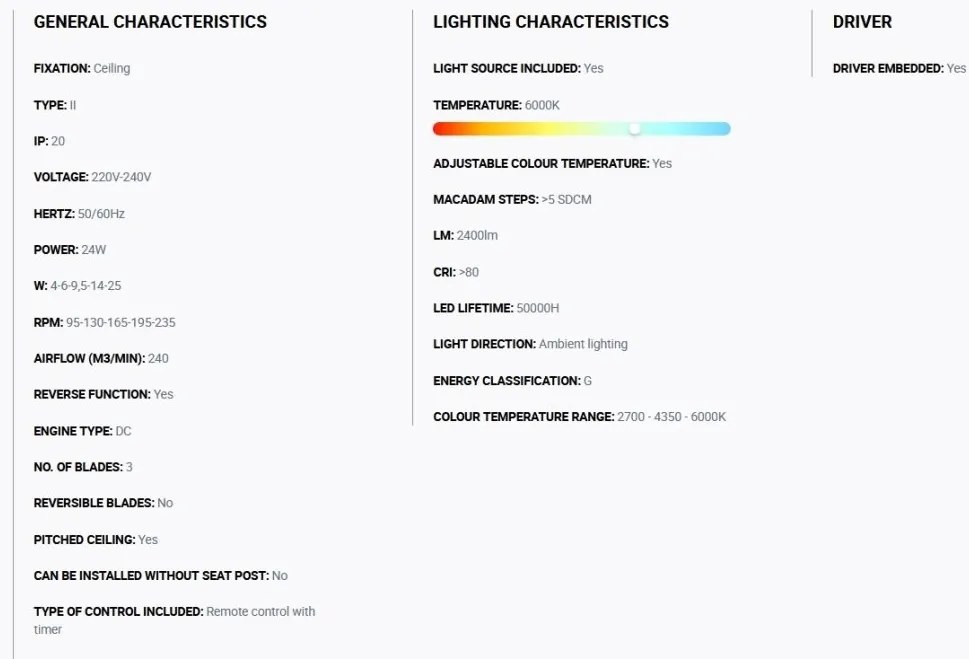This screenshot has height=659, width=969.
Task: Select the Lighting Characteristics heading
Action: click(551, 22)
